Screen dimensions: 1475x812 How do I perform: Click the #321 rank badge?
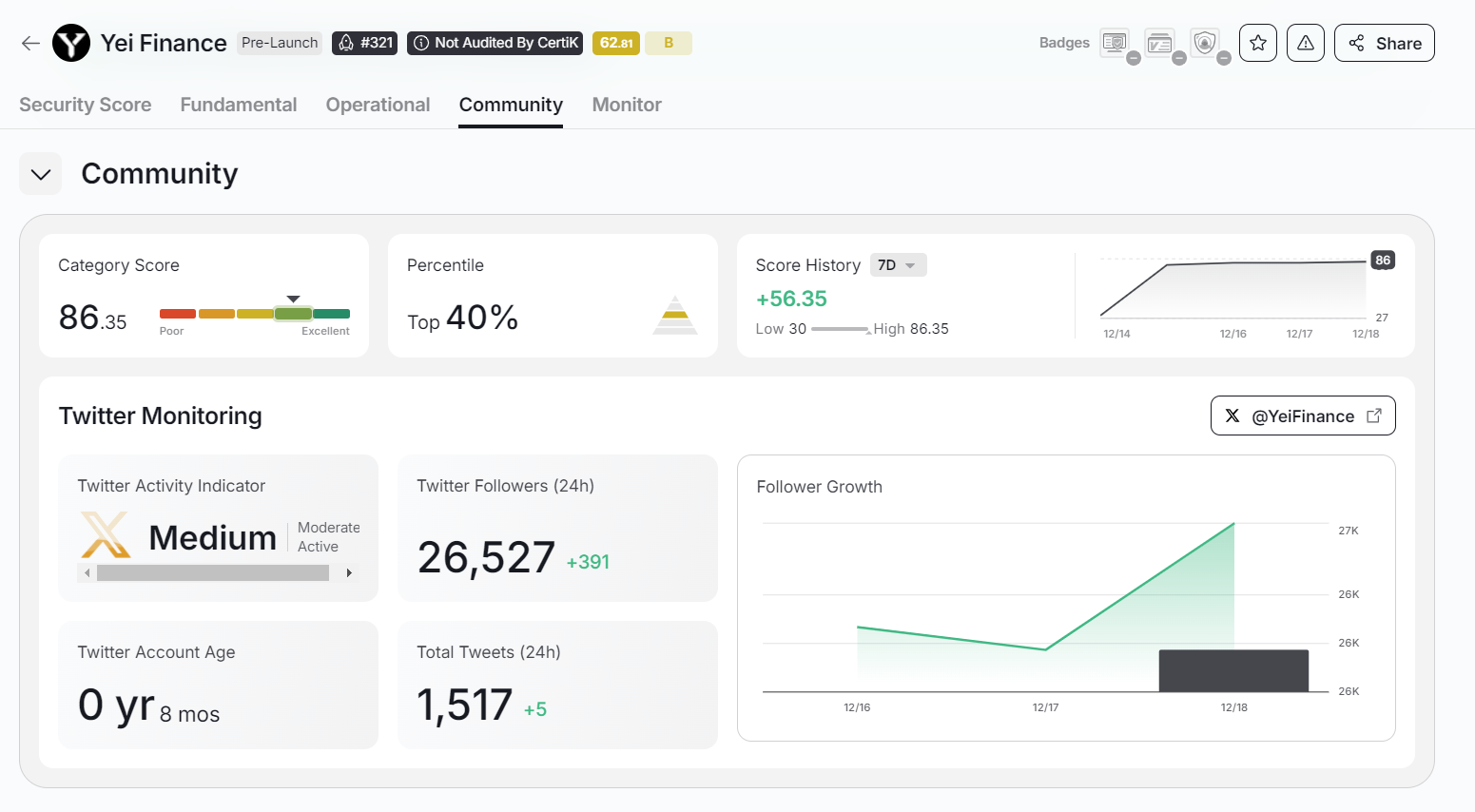click(x=365, y=43)
